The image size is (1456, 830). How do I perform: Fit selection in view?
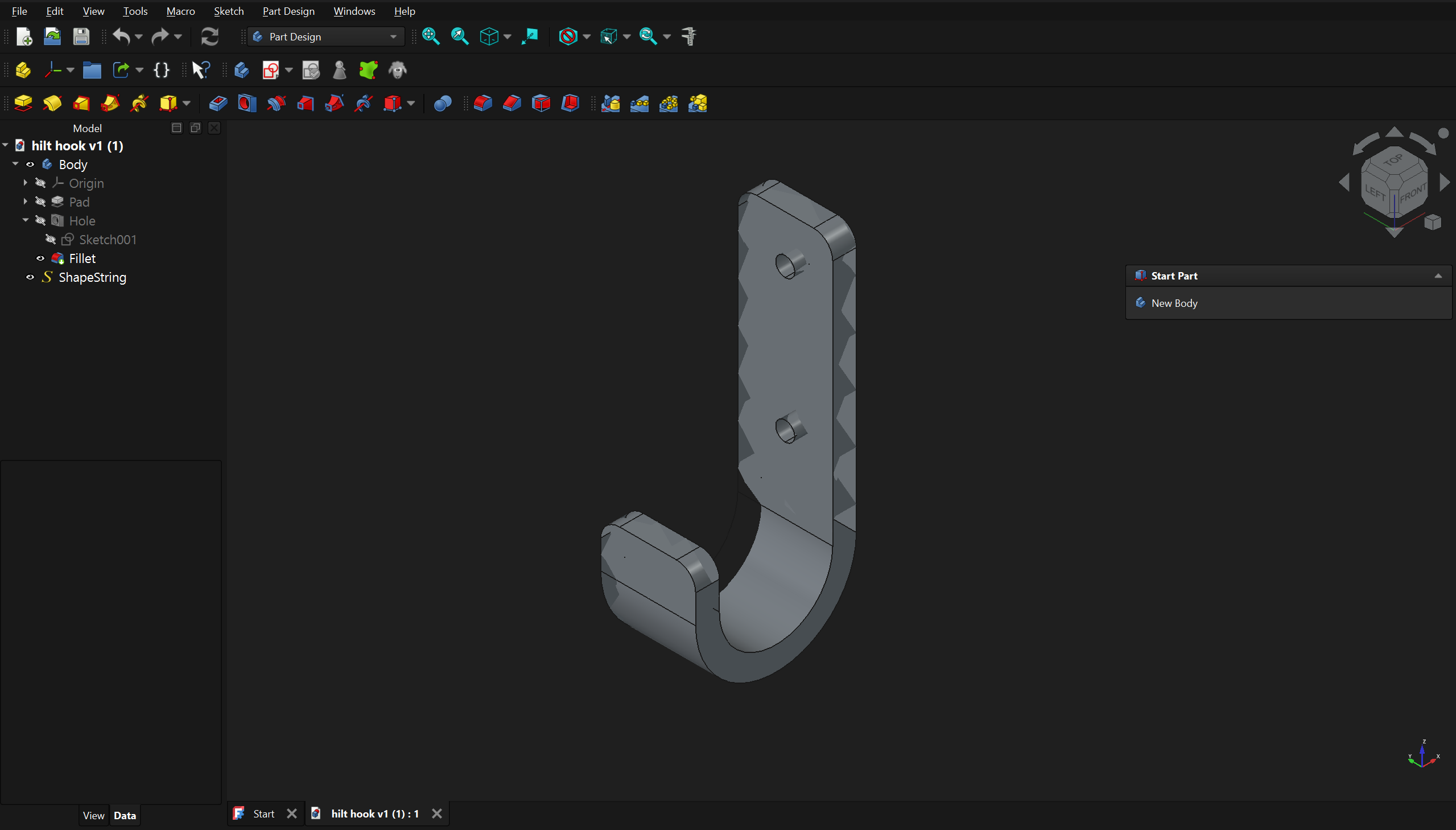[460, 36]
